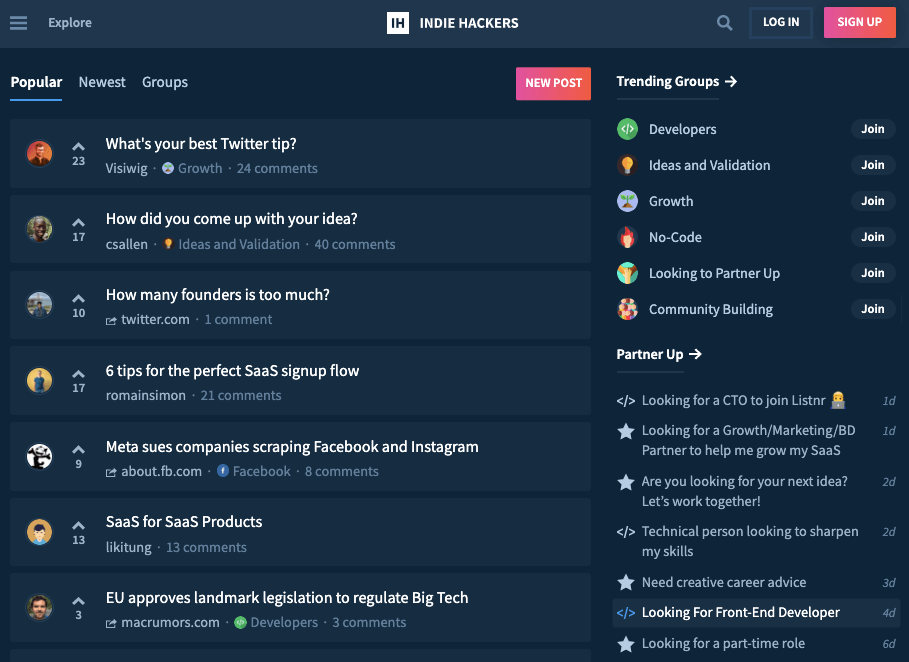Image resolution: width=909 pixels, height=662 pixels.
Task: Join the Looking to Partner Up group
Action: (872, 273)
